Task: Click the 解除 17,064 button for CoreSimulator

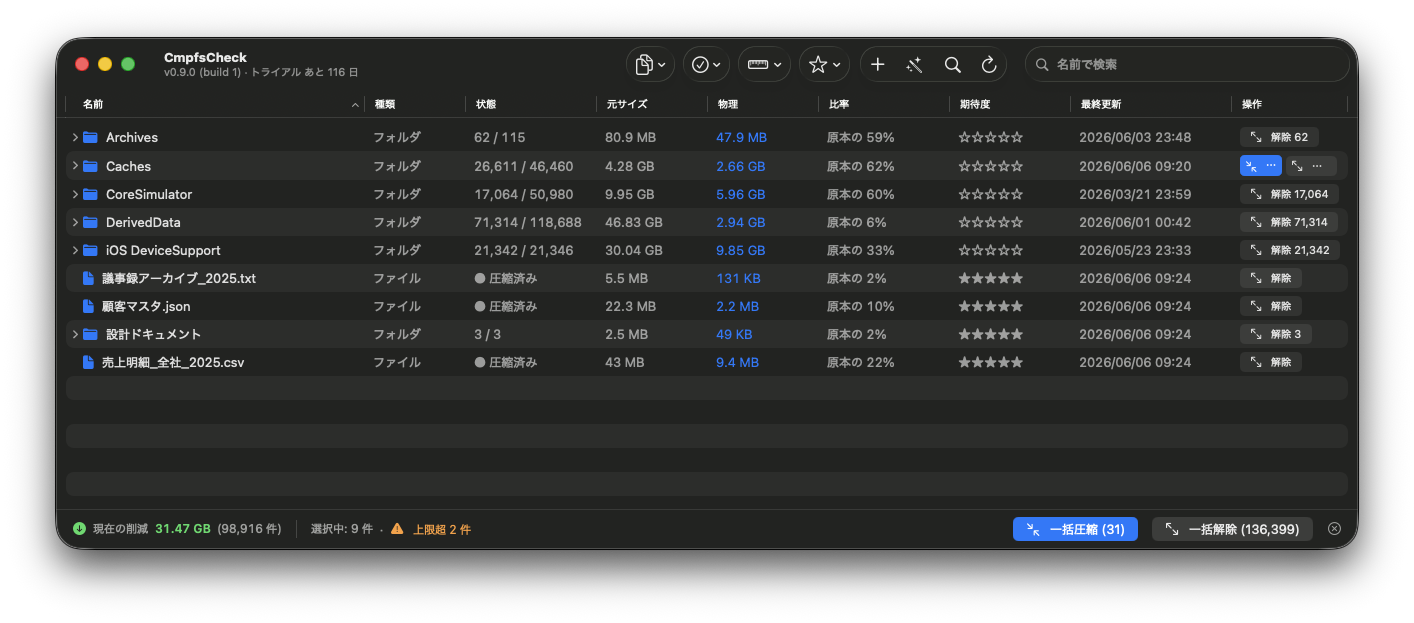Action: 1289,194
